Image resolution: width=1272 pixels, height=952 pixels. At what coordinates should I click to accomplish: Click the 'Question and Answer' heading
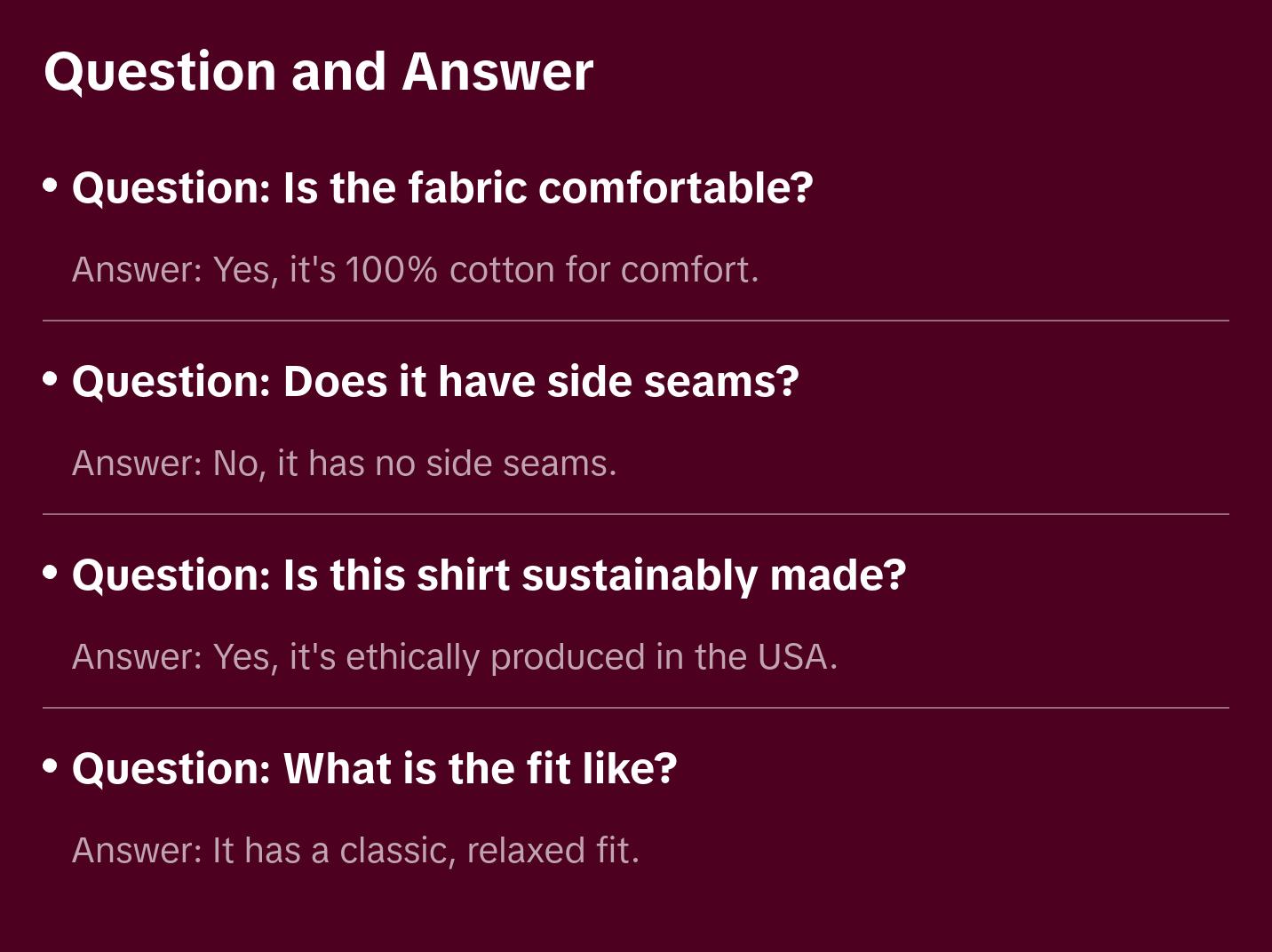click(318, 71)
